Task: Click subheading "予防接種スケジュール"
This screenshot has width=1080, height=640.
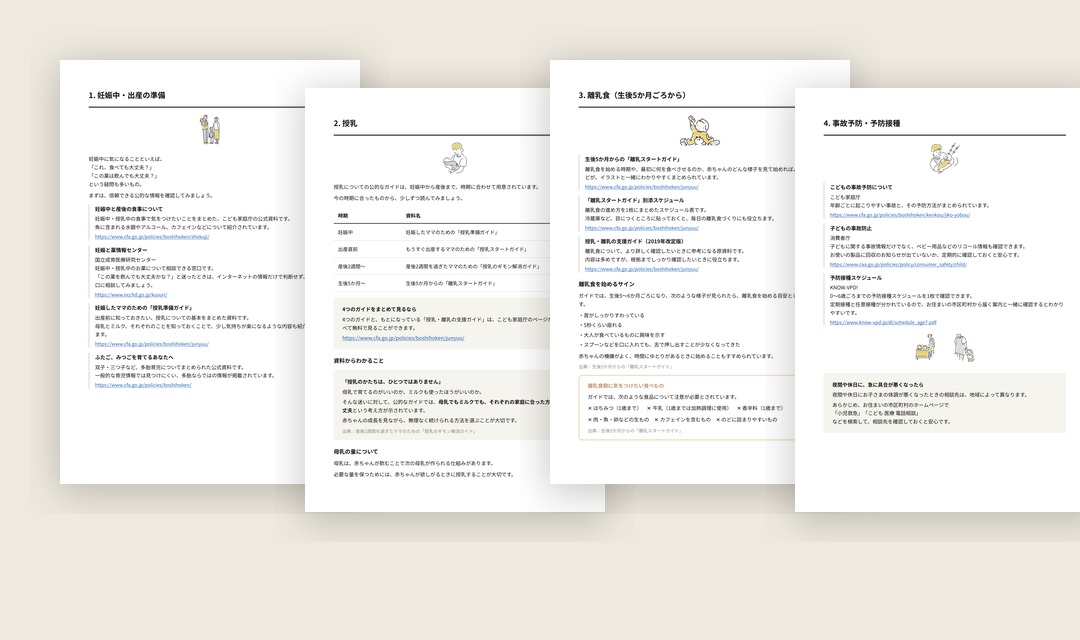Action: tap(855, 278)
